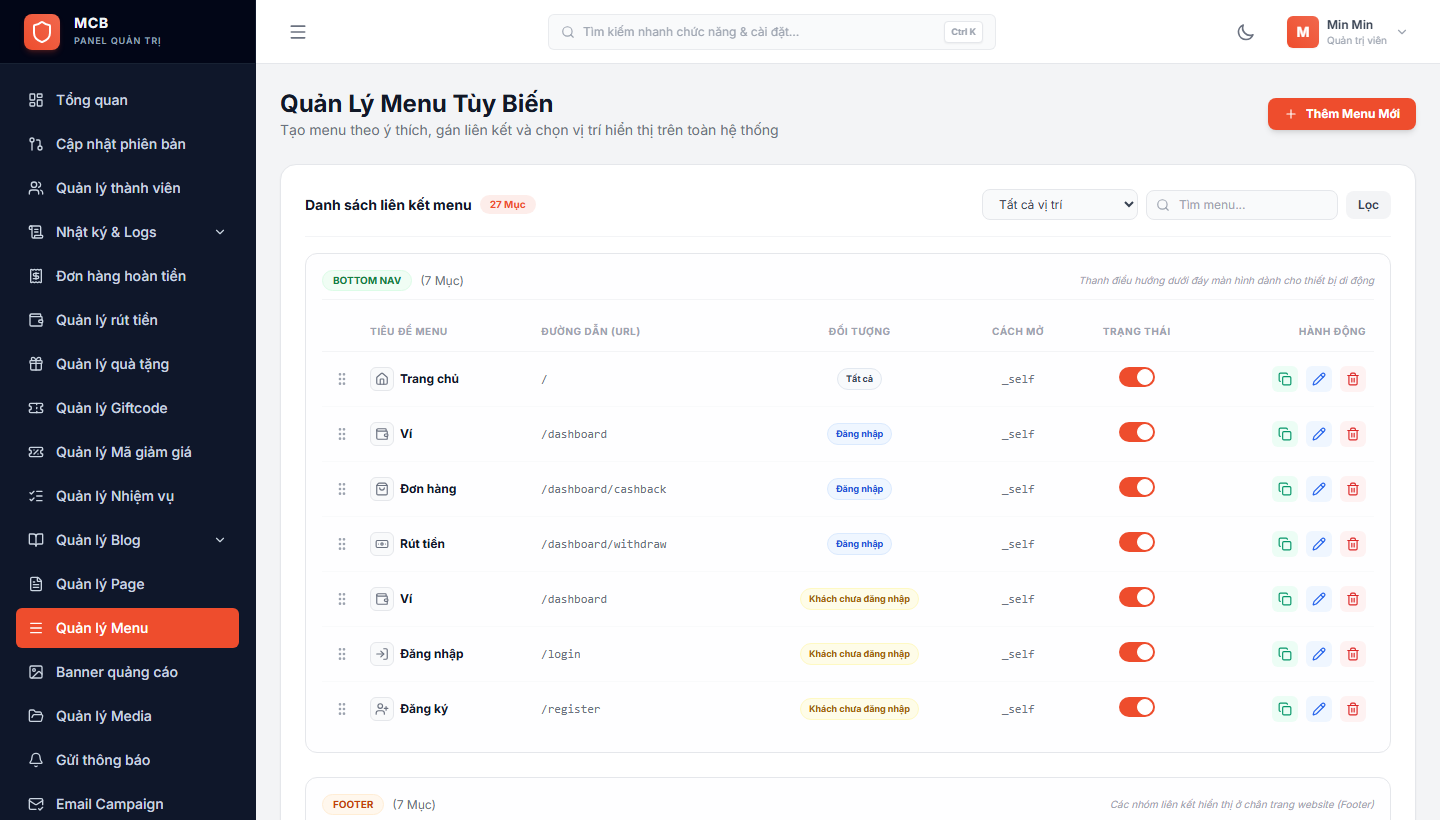Click the edit icon in the Đăng nhập /login row
This screenshot has width=1440, height=820.
pyautogui.click(x=1319, y=654)
